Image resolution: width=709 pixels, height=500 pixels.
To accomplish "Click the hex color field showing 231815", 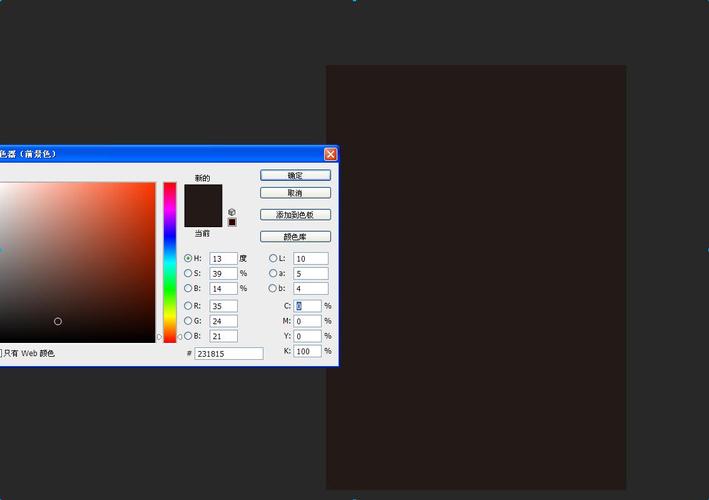I will click(x=228, y=354).
